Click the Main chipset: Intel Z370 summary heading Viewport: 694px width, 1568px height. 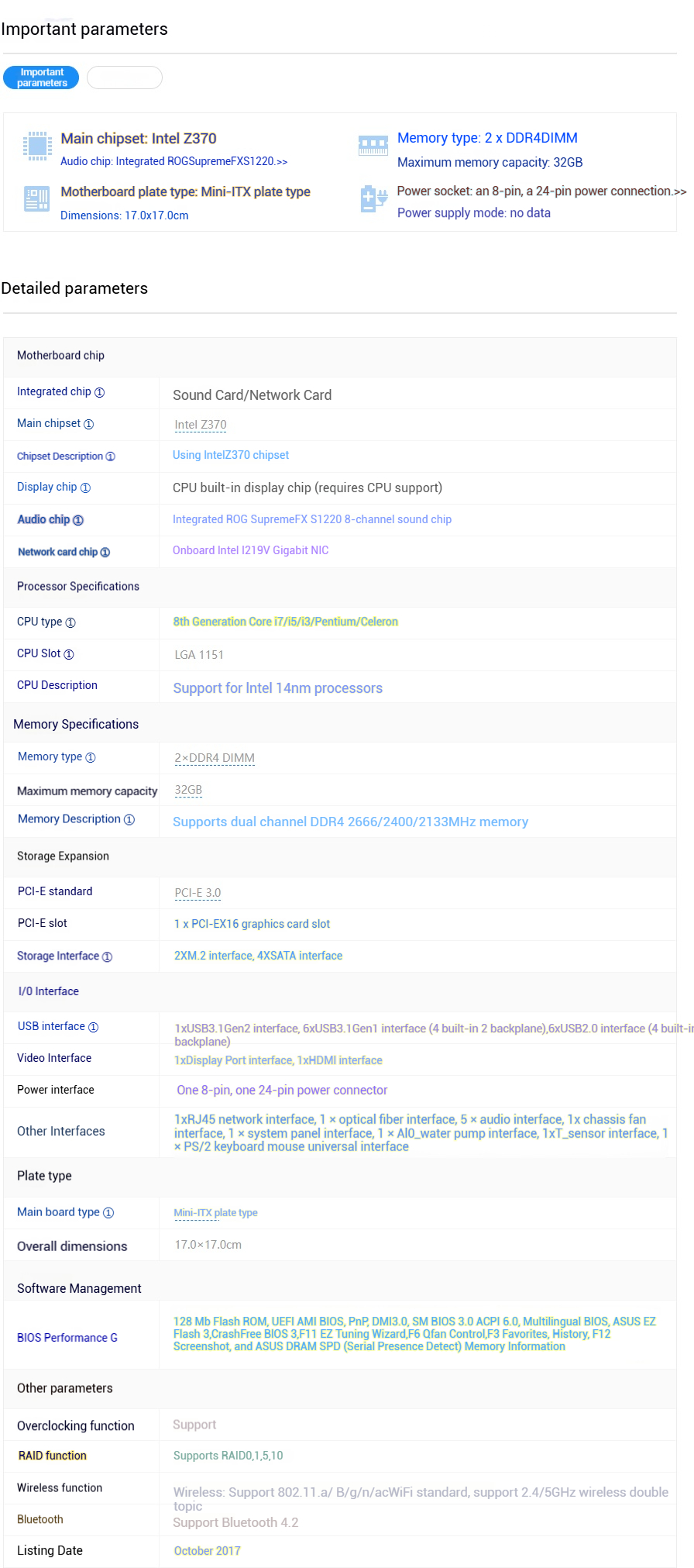pyautogui.click(x=139, y=139)
